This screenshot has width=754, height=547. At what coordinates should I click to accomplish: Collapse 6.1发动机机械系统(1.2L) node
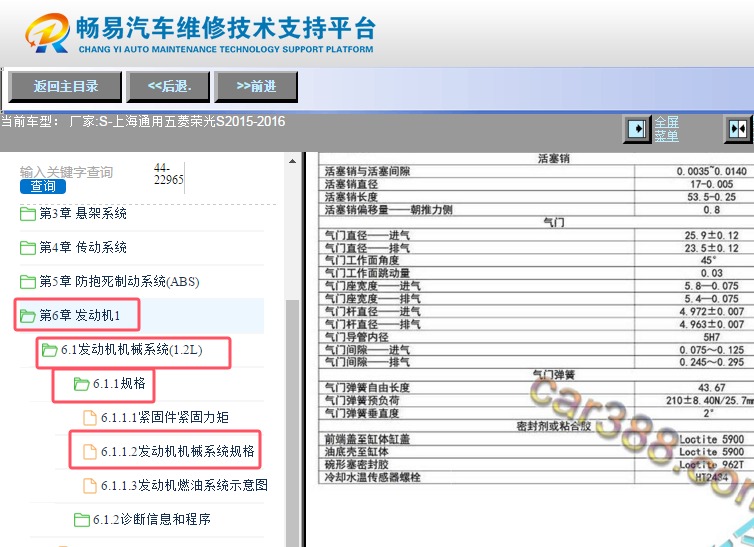(132, 349)
